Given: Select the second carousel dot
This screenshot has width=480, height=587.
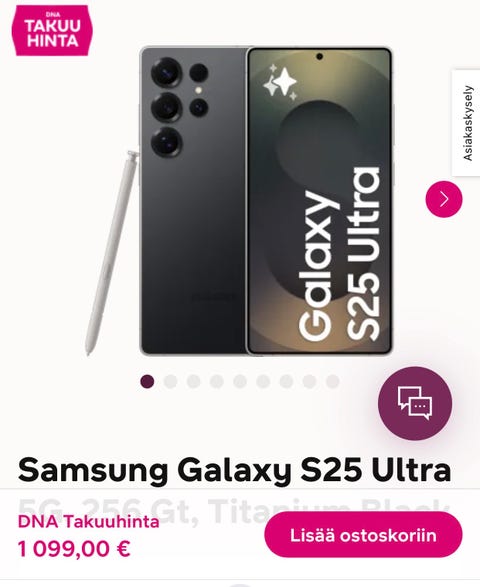Looking at the screenshot, I should [170, 381].
